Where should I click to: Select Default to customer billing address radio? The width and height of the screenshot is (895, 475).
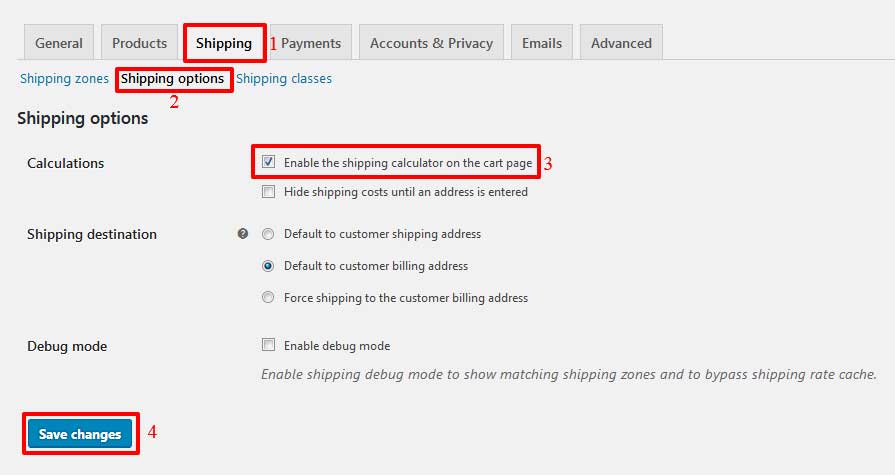coord(268,266)
